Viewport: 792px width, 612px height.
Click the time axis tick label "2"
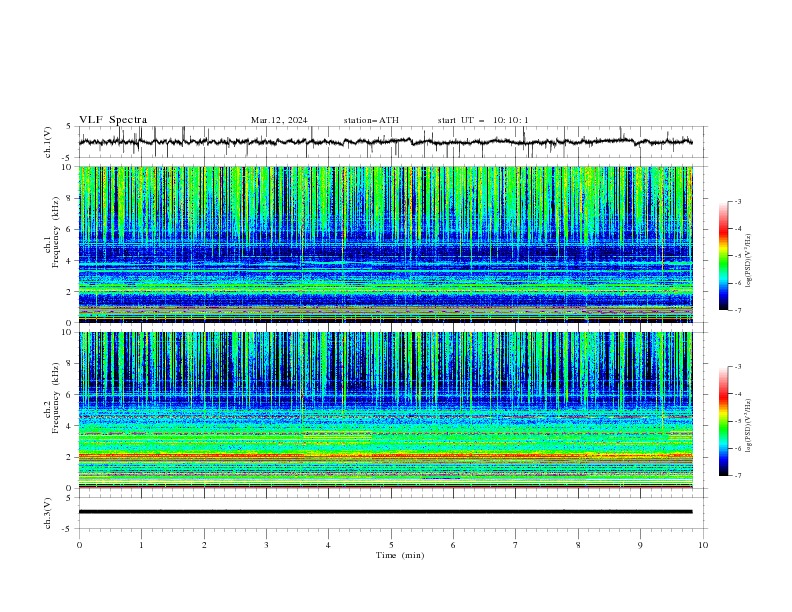pyautogui.click(x=204, y=545)
